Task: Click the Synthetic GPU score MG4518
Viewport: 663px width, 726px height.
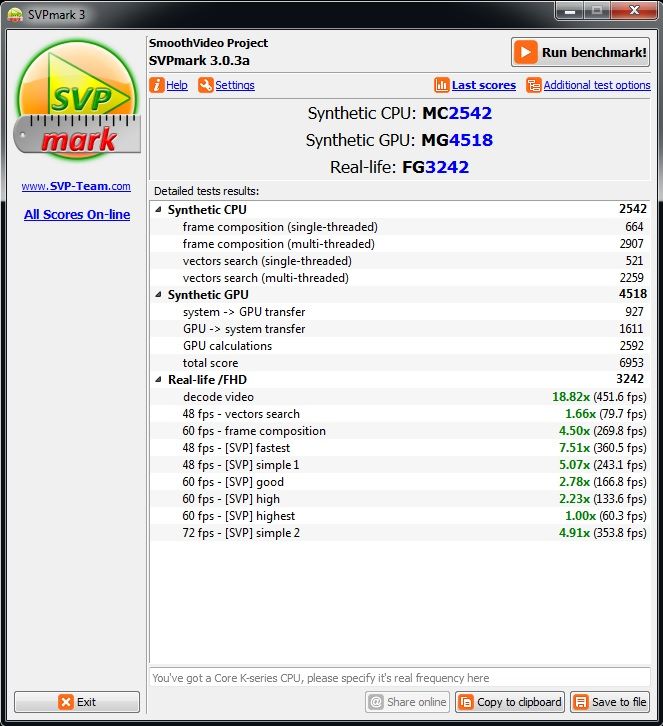Action: pos(457,140)
